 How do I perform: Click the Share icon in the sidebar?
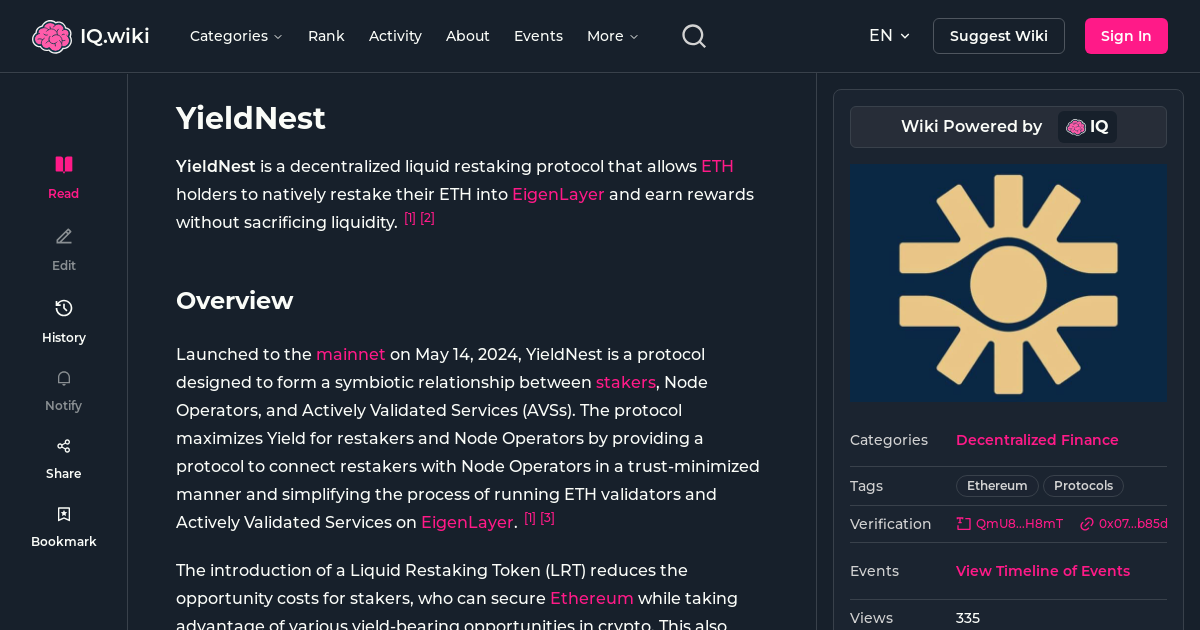[63, 445]
